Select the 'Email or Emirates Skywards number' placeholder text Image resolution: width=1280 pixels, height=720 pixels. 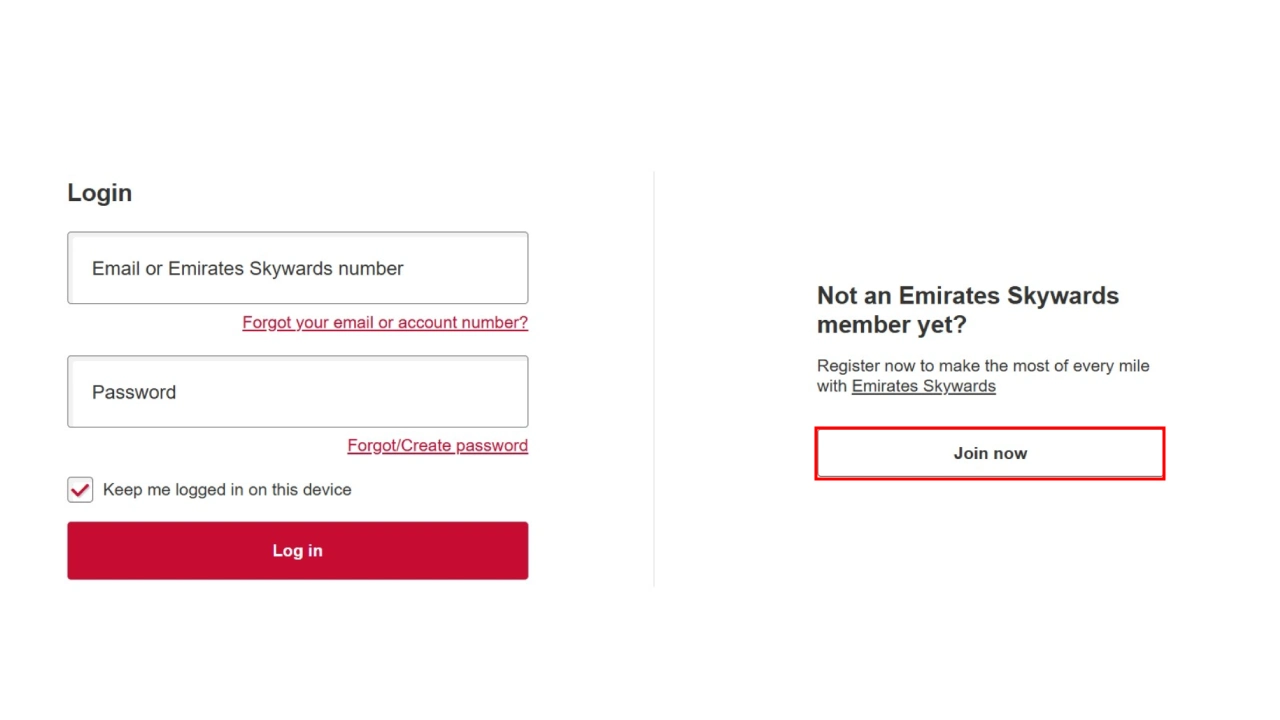[247, 268]
